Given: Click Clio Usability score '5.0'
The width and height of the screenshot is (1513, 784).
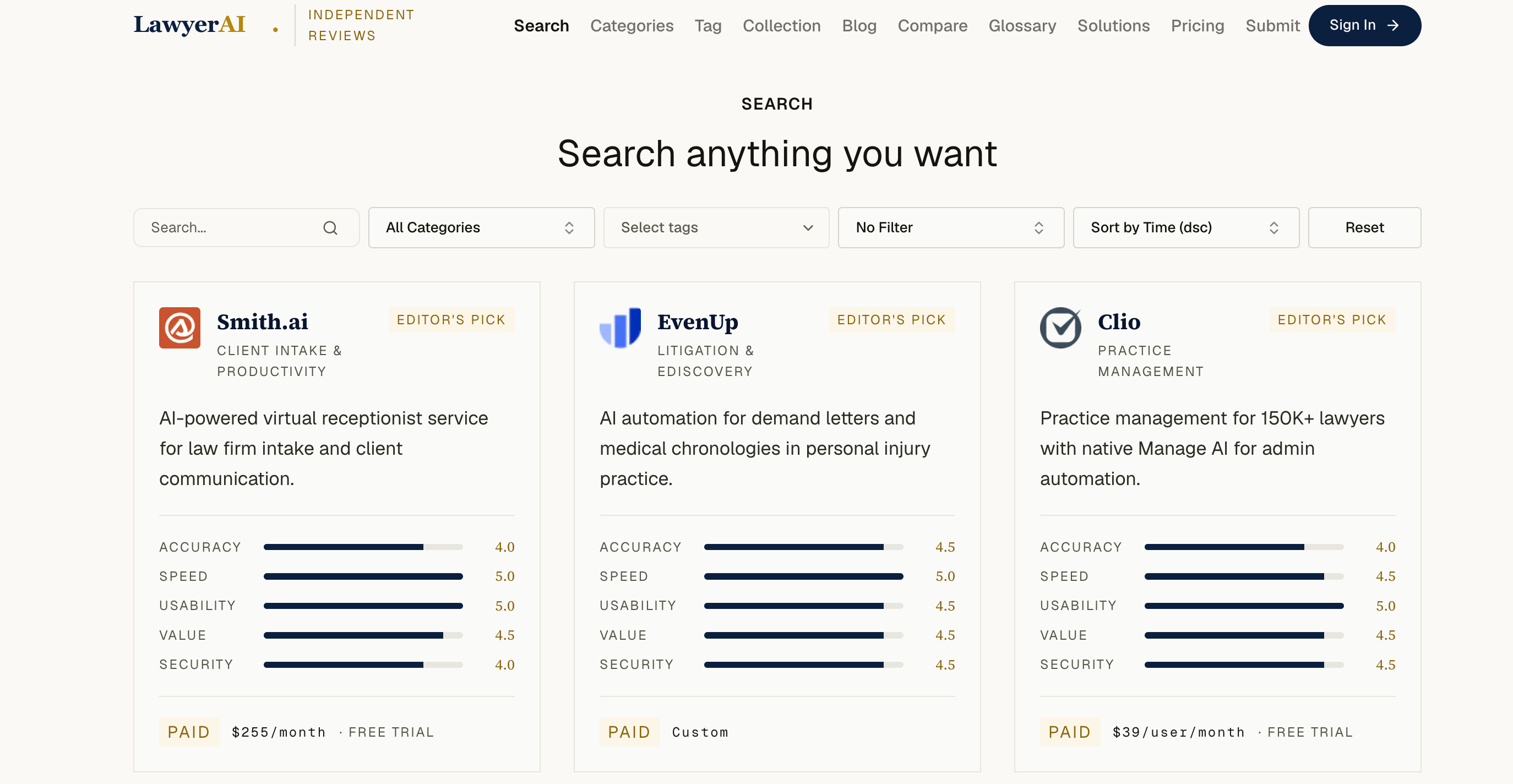Looking at the screenshot, I should tap(1386, 606).
